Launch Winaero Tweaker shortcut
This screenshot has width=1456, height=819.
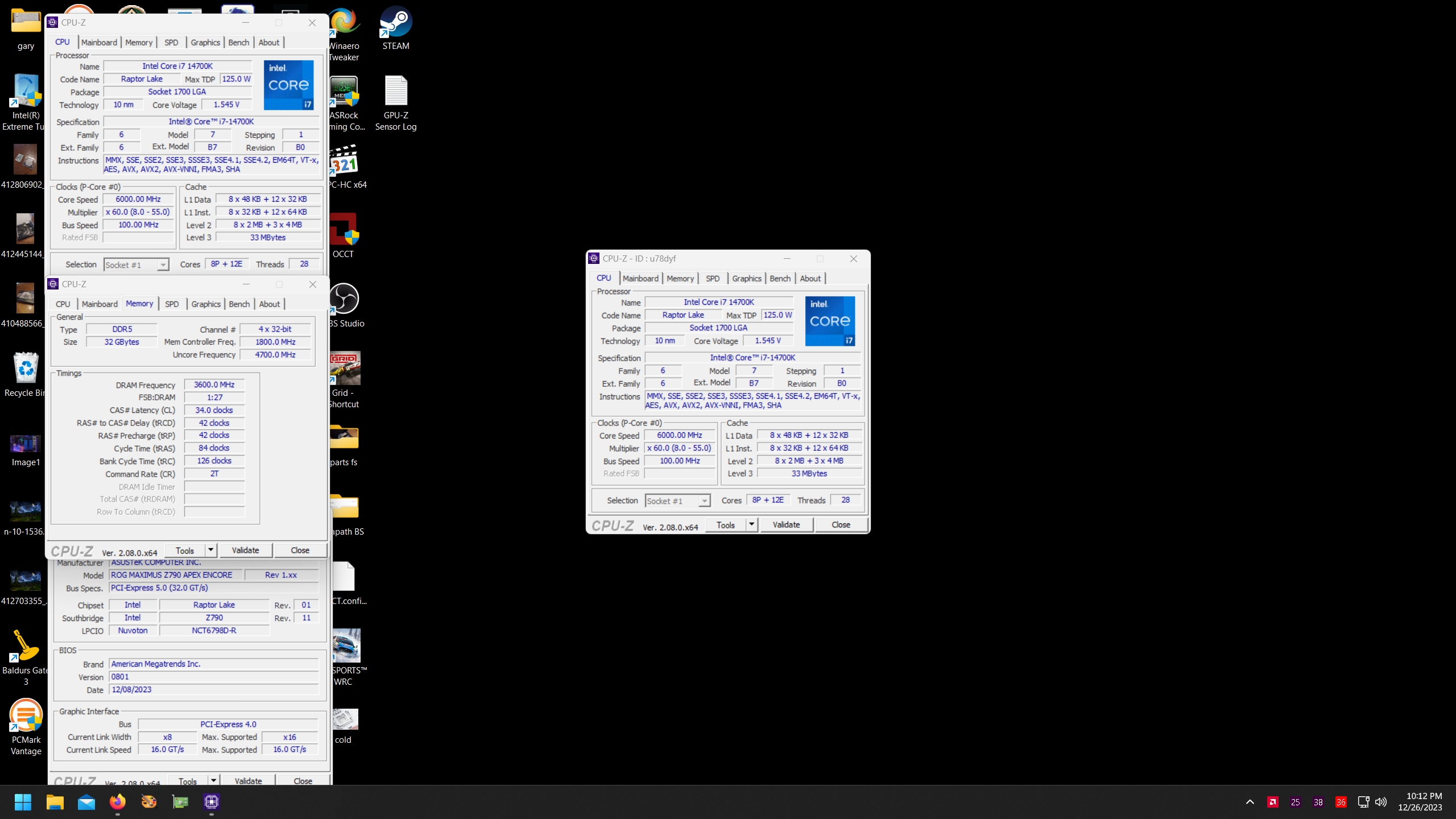[x=344, y=34]
